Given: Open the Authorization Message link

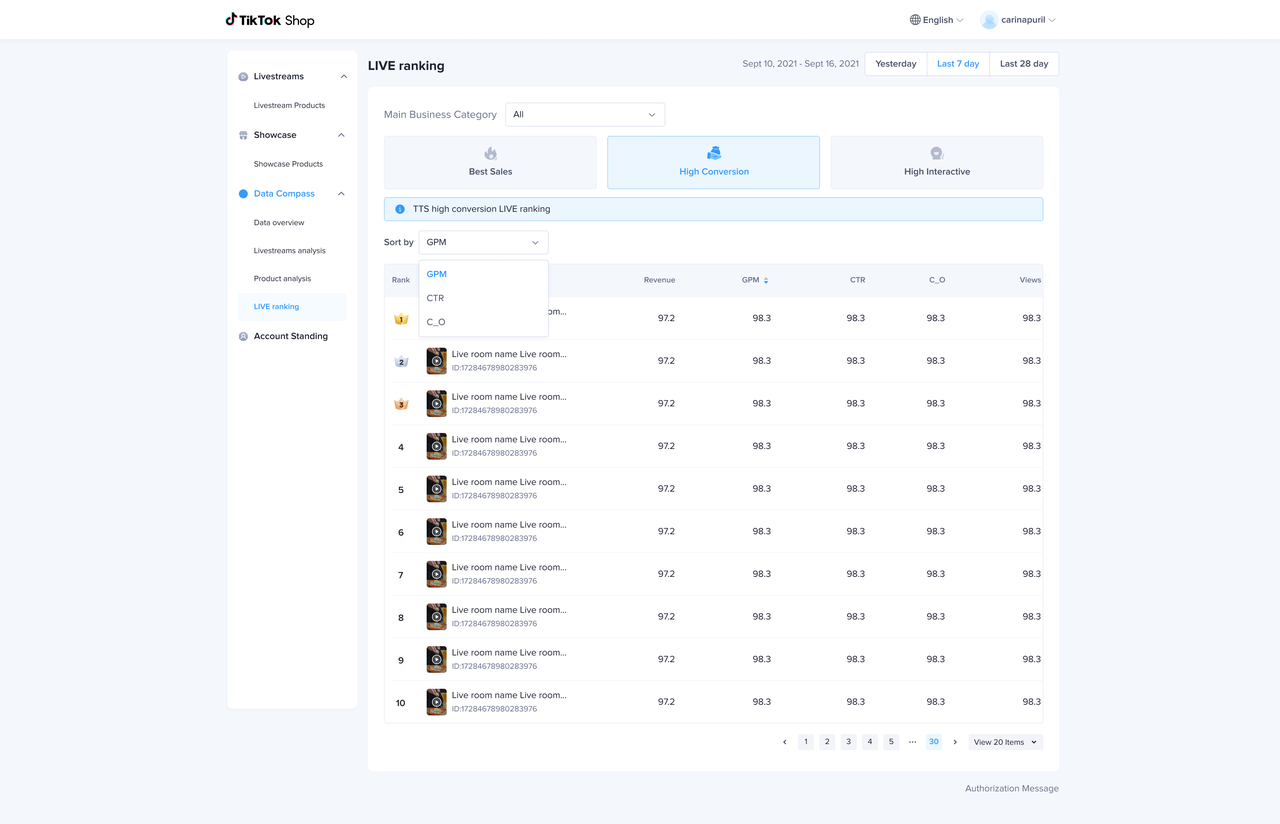Looking at the screenshot, I should pyautogui.click(x=1011, y=788).
